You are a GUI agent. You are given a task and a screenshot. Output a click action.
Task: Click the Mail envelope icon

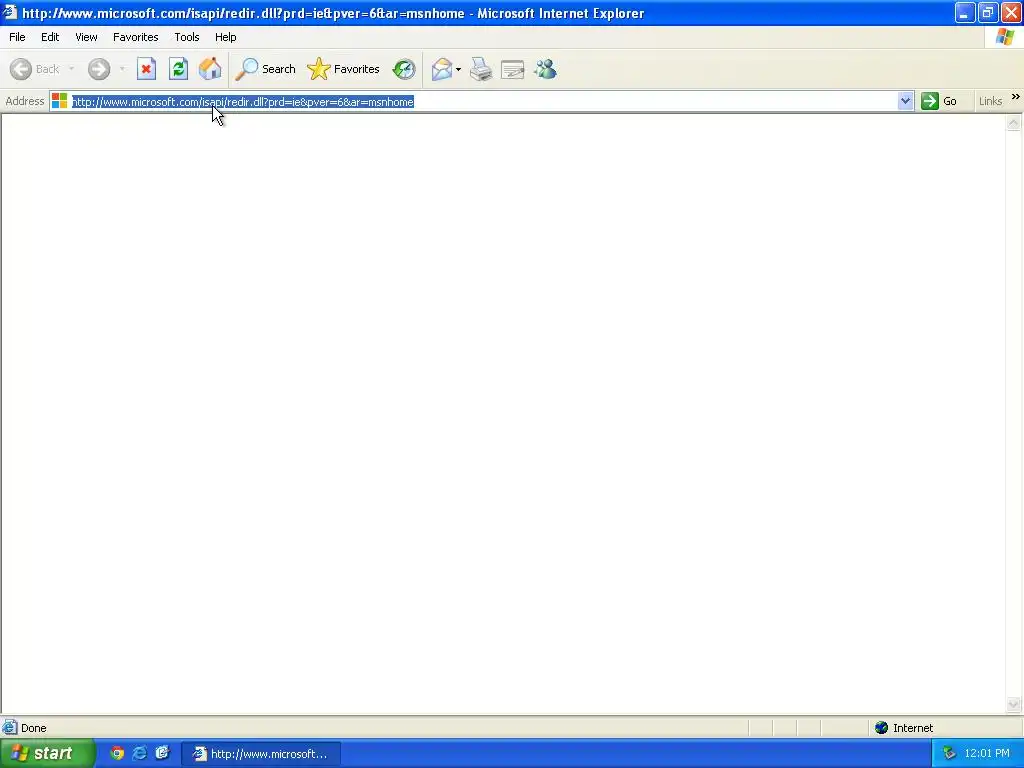[442, 69]
